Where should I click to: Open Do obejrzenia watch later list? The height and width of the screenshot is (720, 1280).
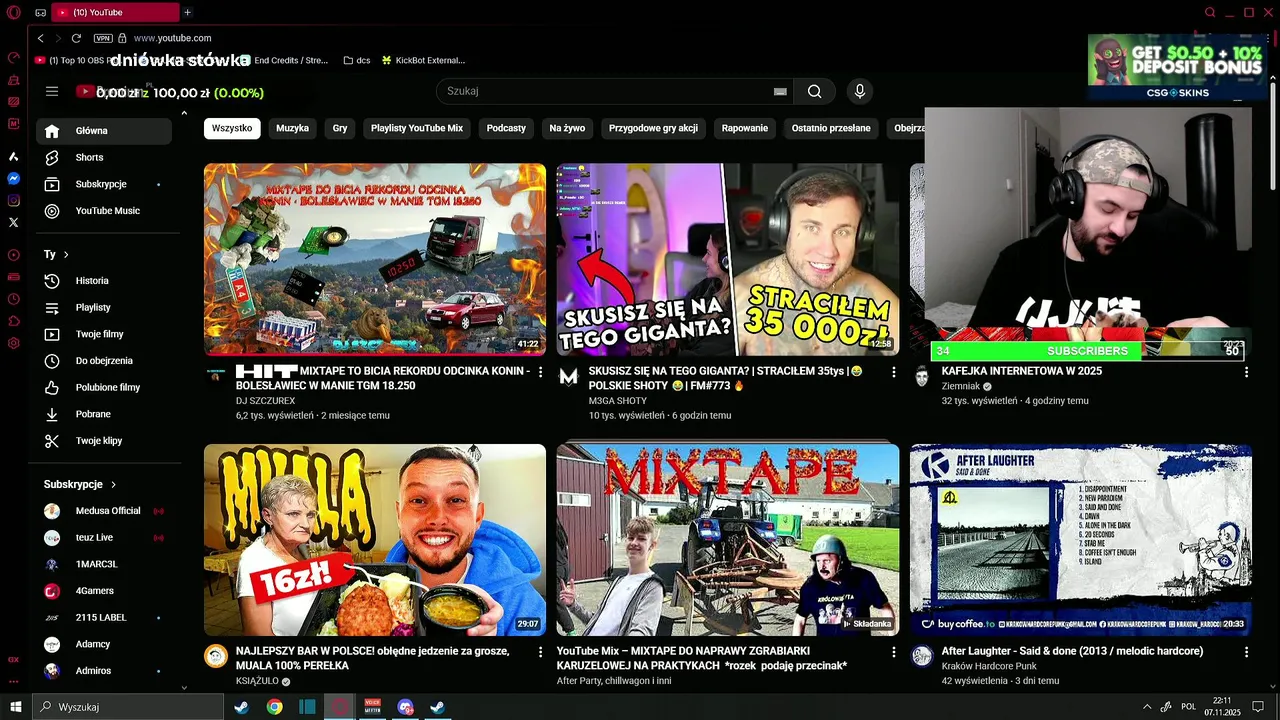[x=104, y=361]
